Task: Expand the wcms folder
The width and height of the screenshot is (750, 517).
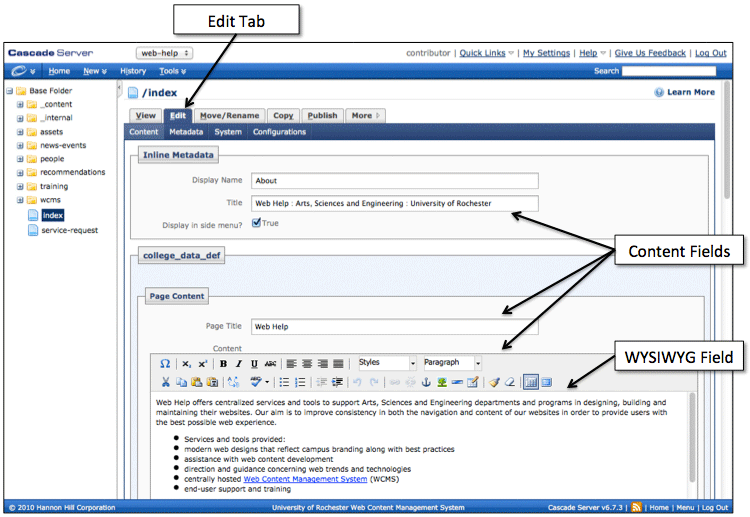Action: click(x=20, y=200)
